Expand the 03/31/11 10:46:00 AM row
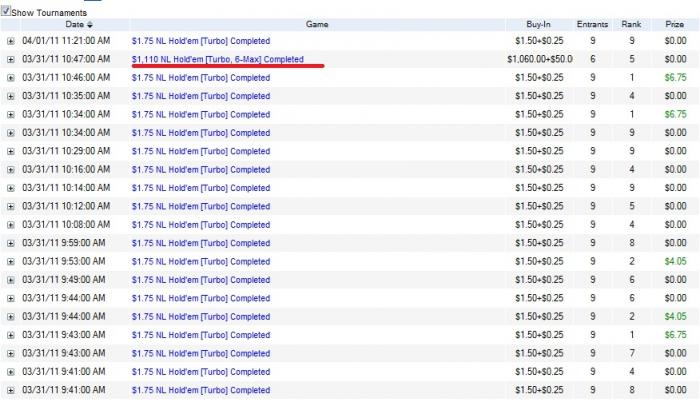 (x=11, y=78)
